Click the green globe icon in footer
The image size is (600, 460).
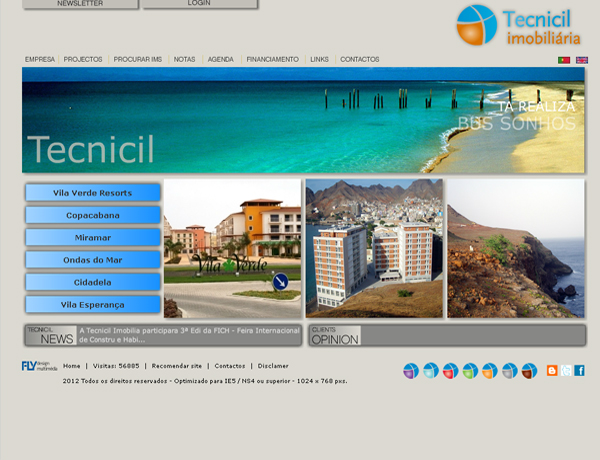click(469, 371)
